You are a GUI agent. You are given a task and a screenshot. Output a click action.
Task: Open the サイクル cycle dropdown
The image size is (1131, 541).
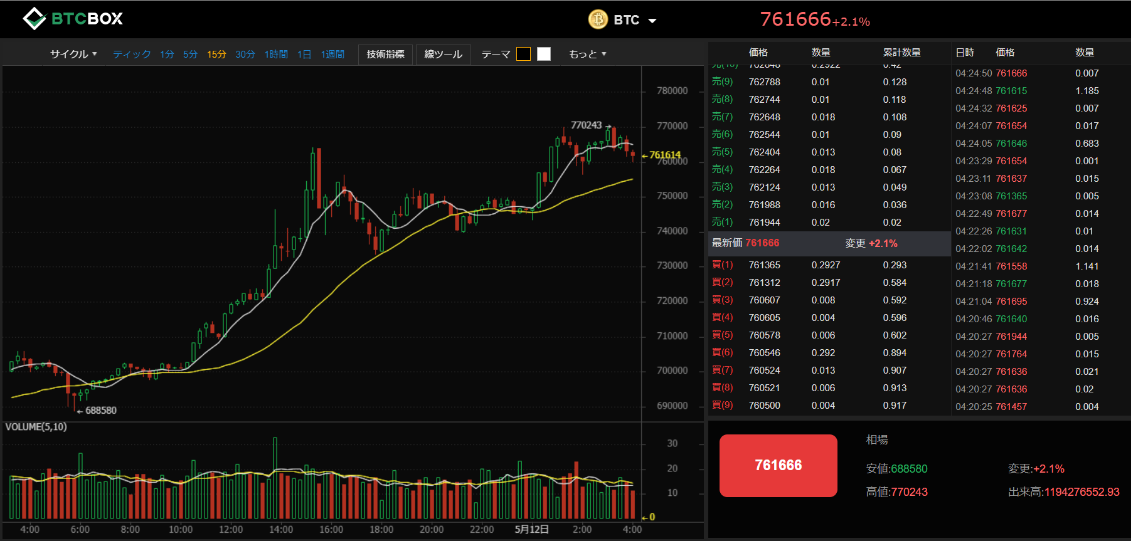(x=73, y=54)
